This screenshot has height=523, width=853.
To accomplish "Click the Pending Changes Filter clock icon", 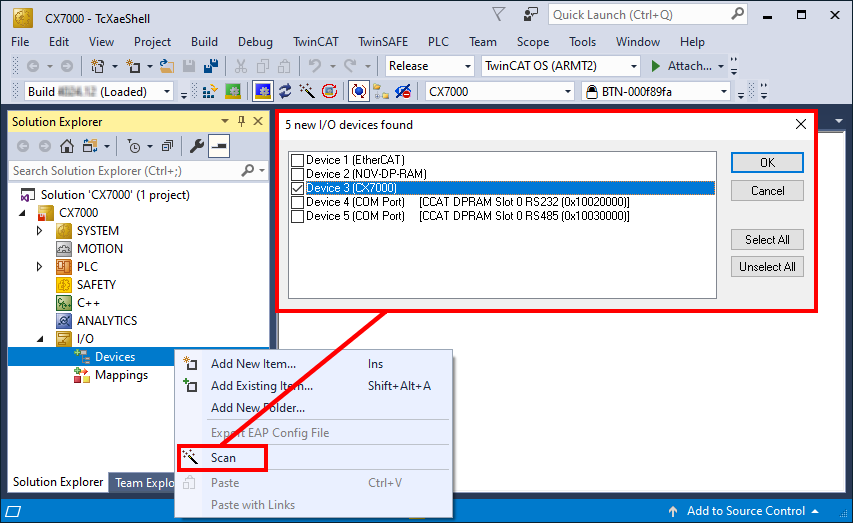I will click(133, 146).
